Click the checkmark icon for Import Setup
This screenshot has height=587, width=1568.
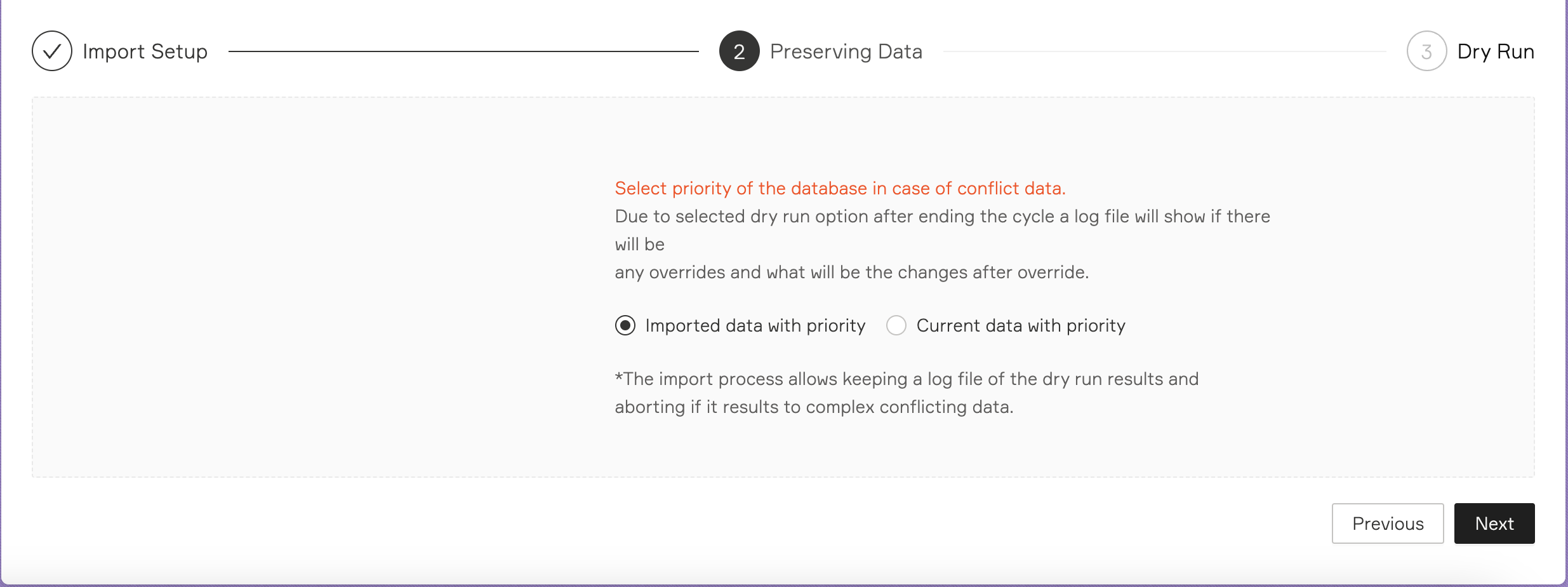[52, 51]
